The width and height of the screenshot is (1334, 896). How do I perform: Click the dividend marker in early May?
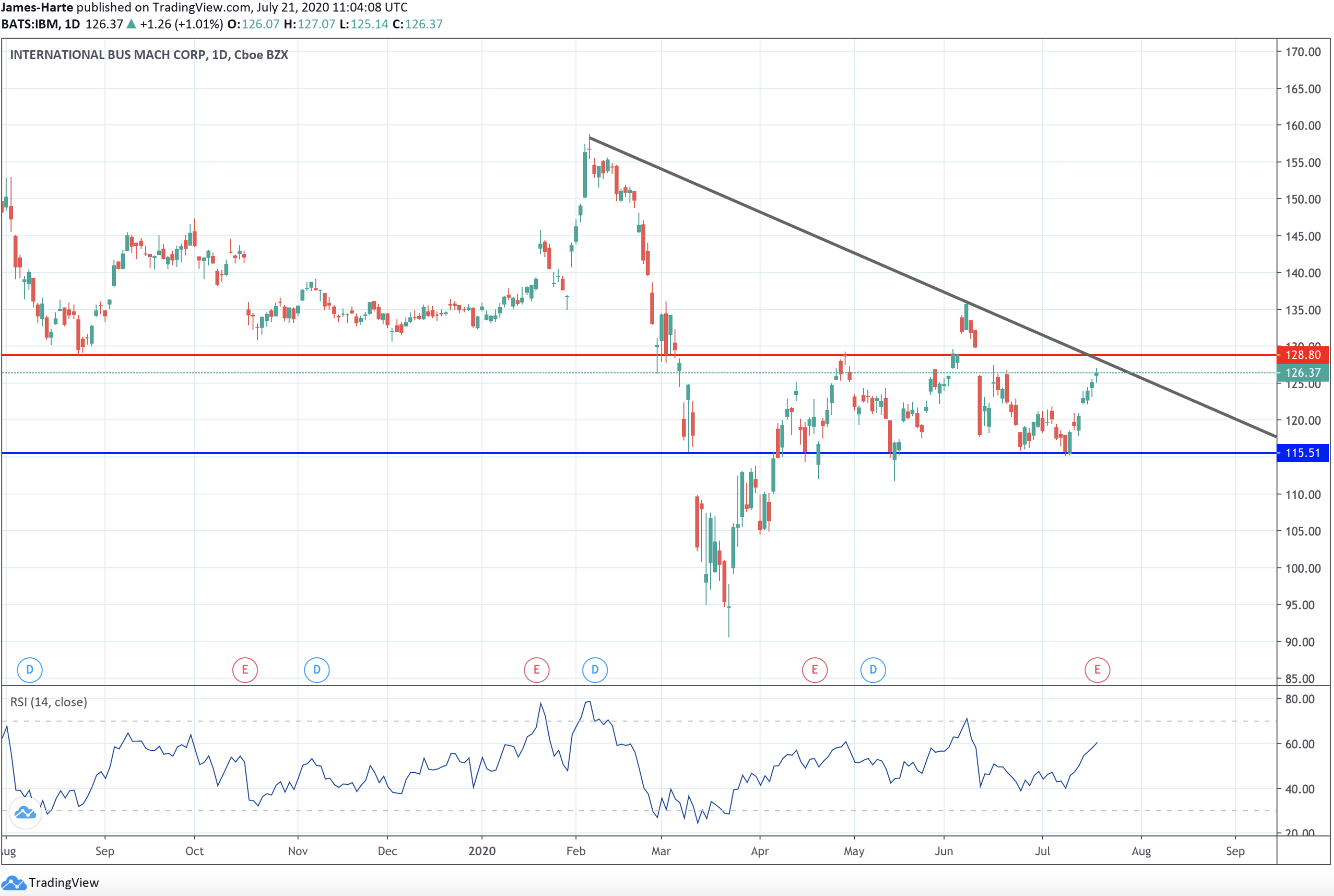tap(873, 670)
